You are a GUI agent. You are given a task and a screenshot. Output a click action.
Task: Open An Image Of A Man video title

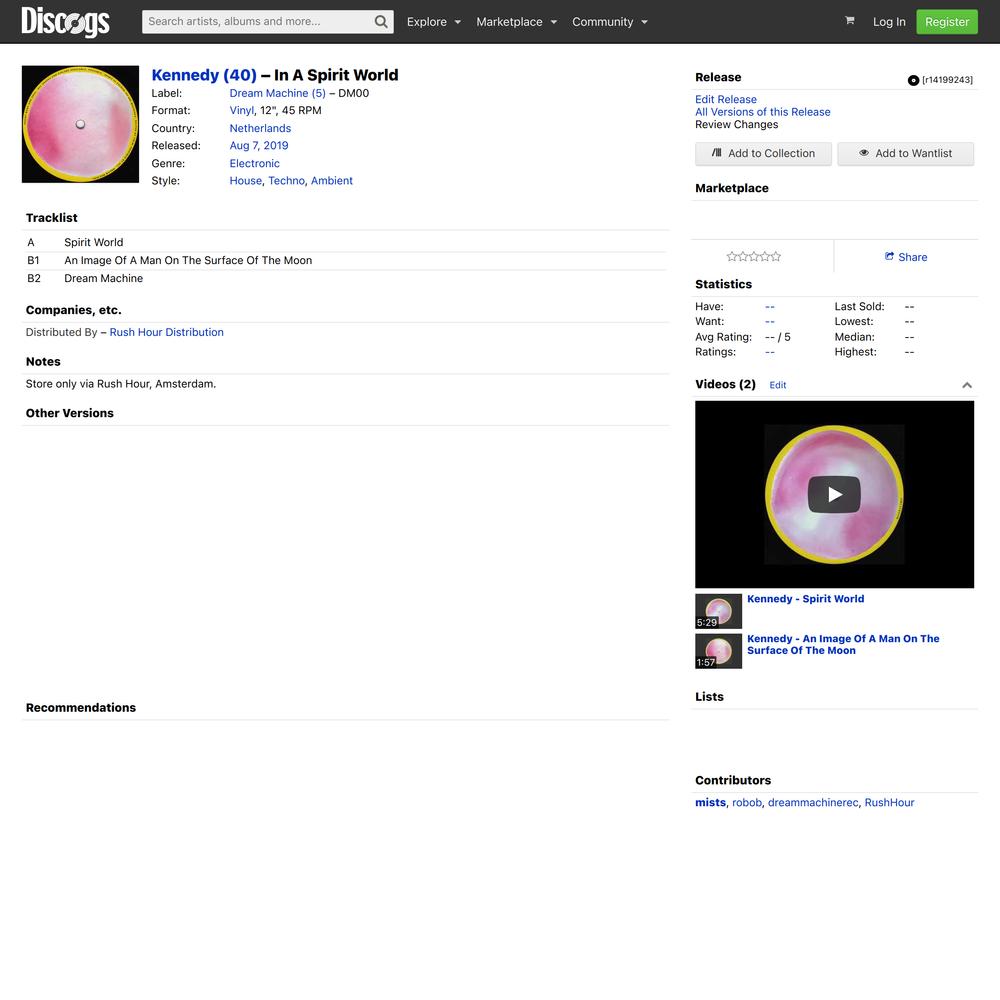click(x=843, y=645)
